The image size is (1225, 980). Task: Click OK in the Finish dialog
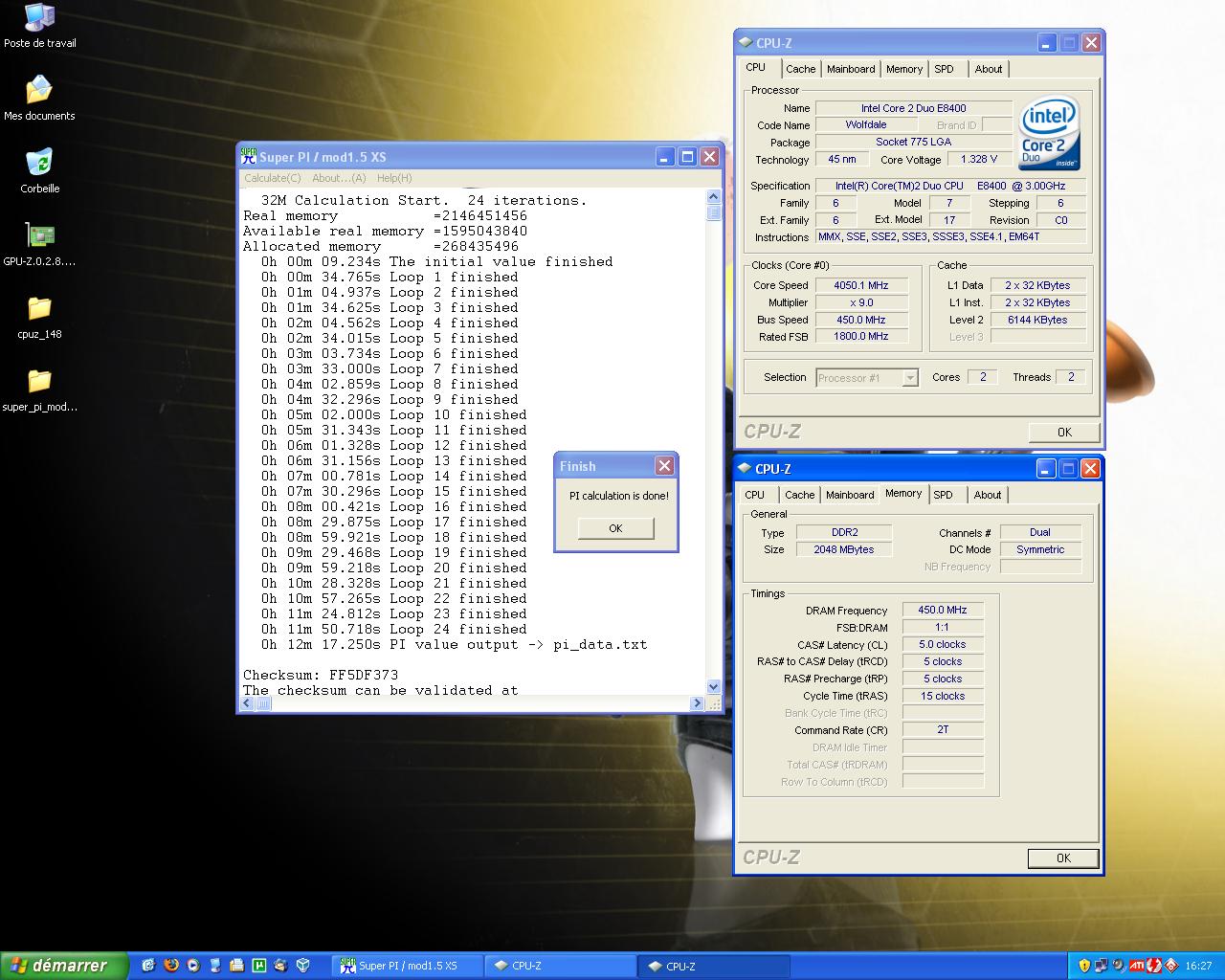coord(615,528)
